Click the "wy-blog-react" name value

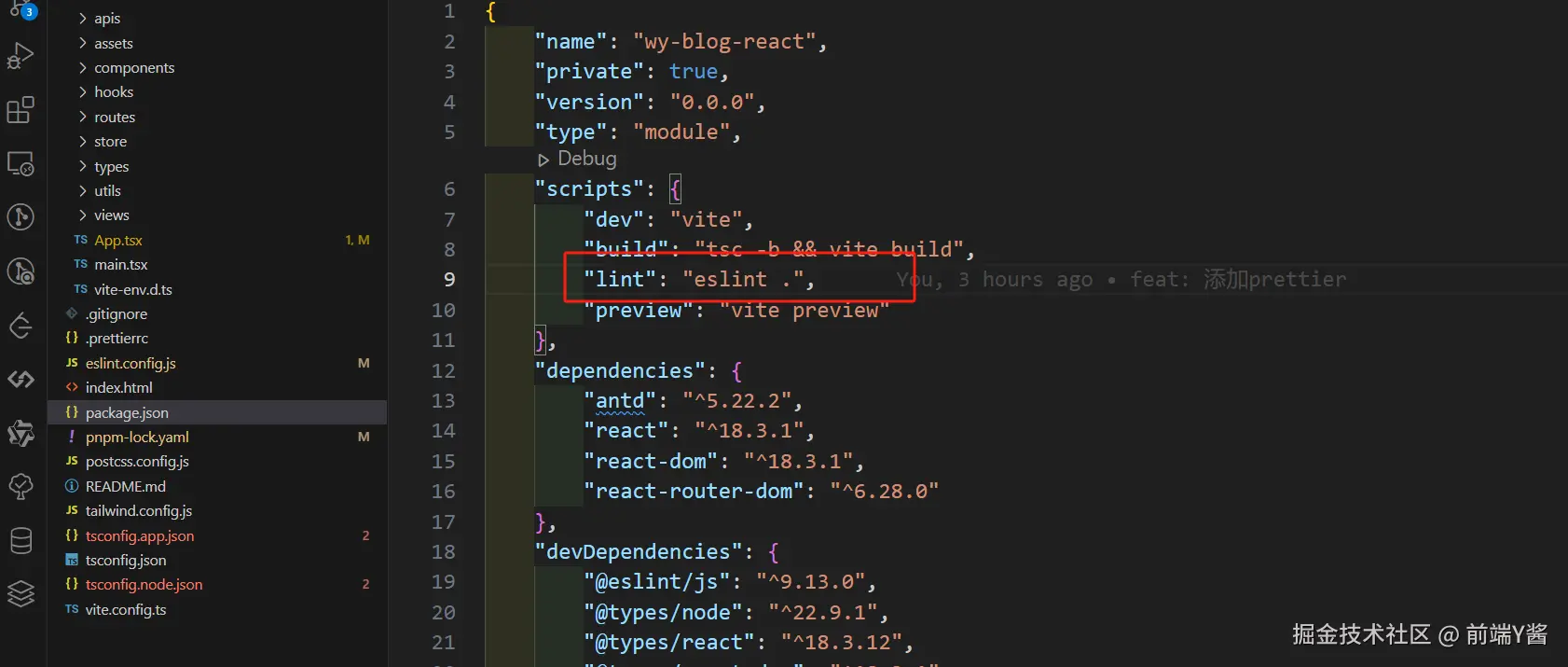tap(724, 41)
